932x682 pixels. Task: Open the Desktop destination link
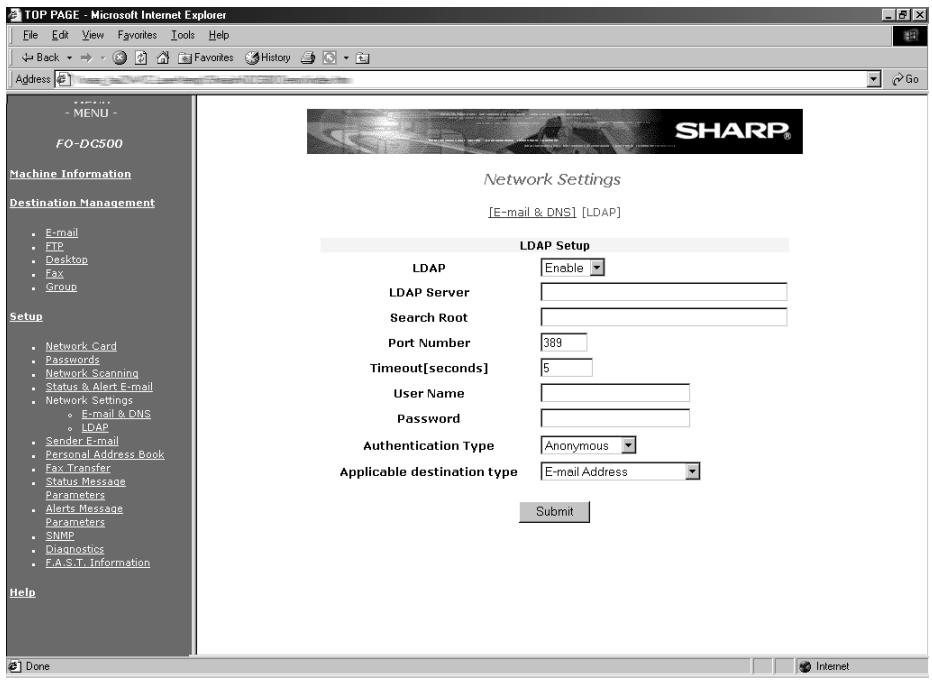tap(67, 260)
